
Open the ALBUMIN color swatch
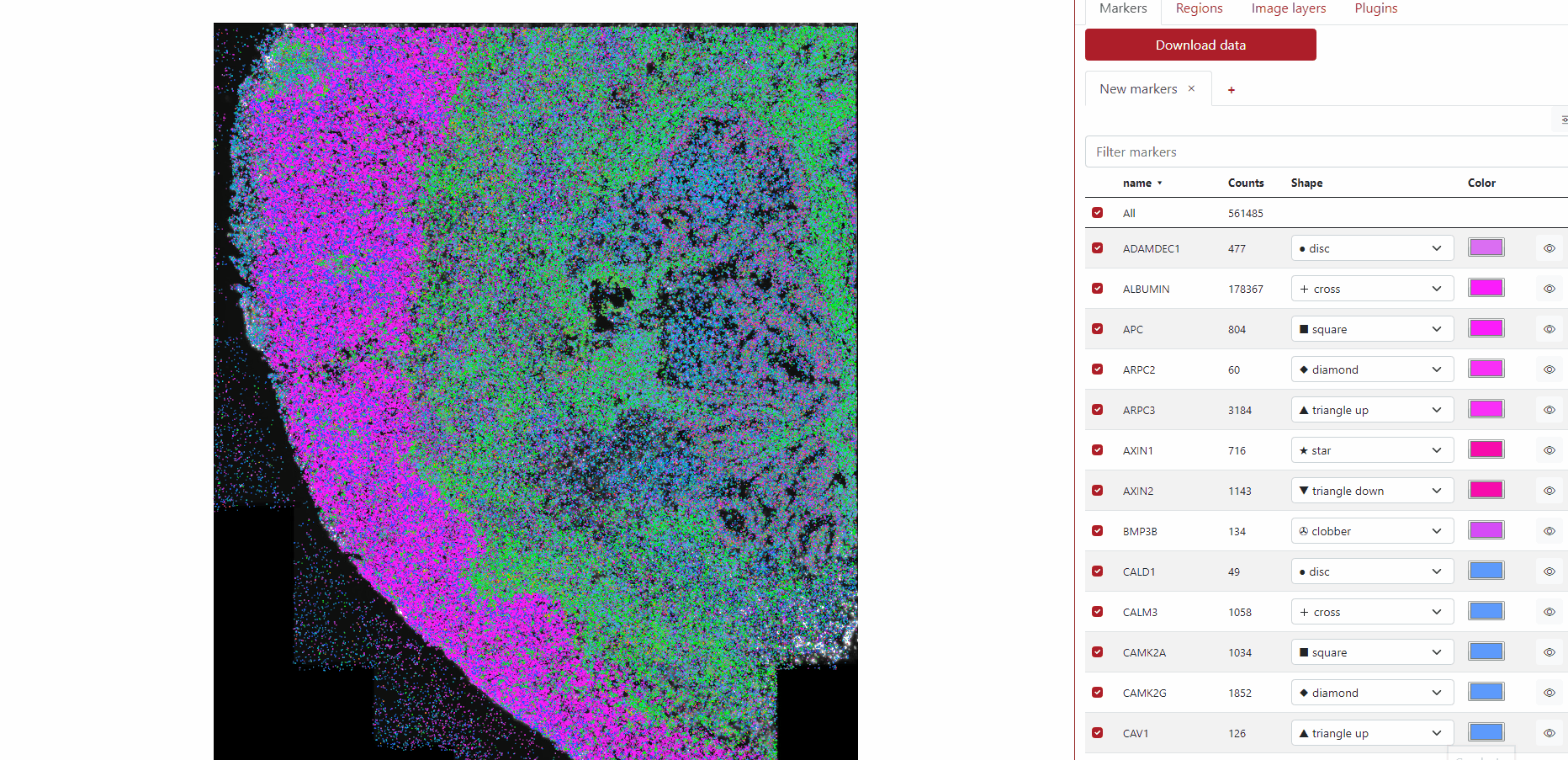click(1486, 288)
